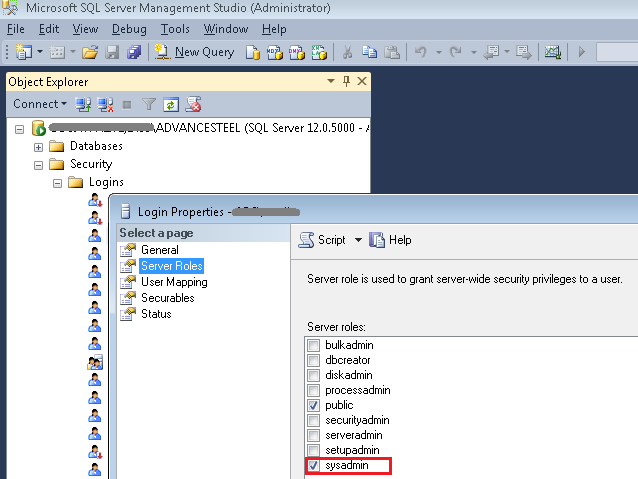Select the User Mapping page
The image size is (638, 479).
(174, 282)
